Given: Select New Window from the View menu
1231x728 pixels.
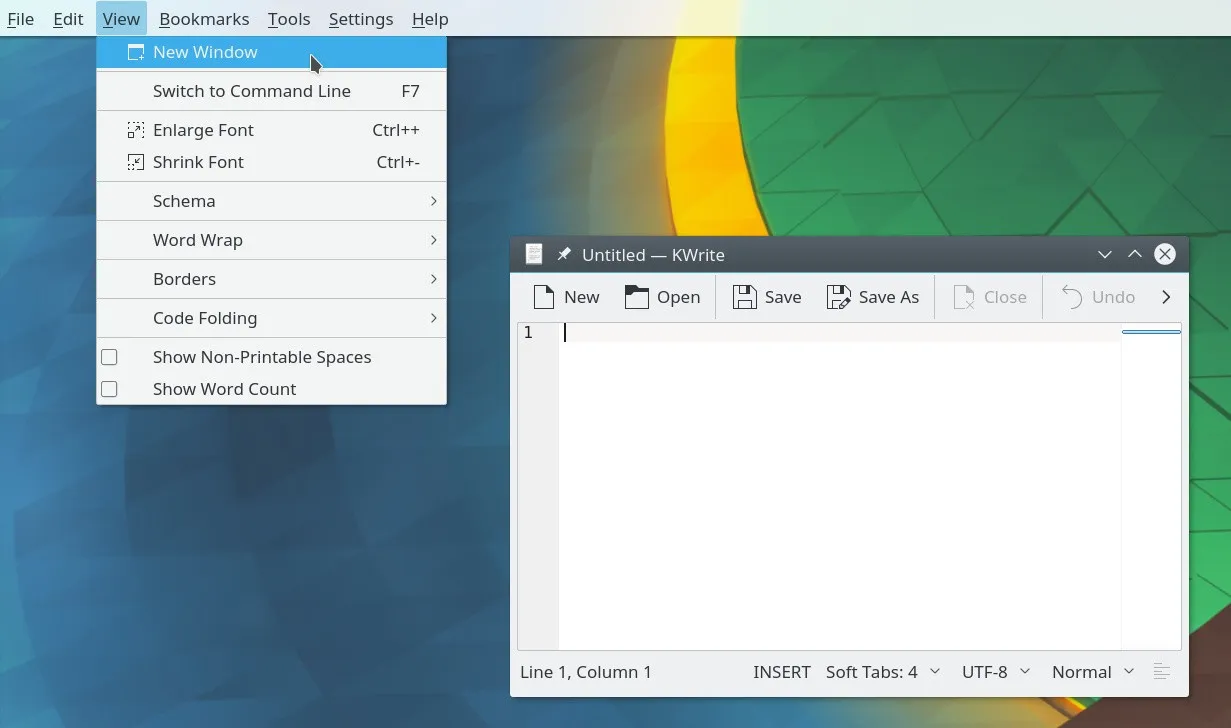Looking at the screenshot, I should click(x=205, y=52).
